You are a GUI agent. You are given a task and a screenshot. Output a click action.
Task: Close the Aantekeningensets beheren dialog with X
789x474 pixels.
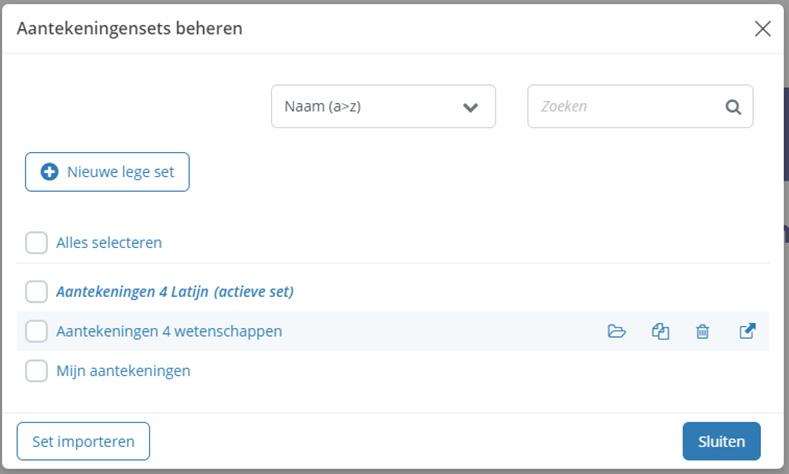pos(762,29)
